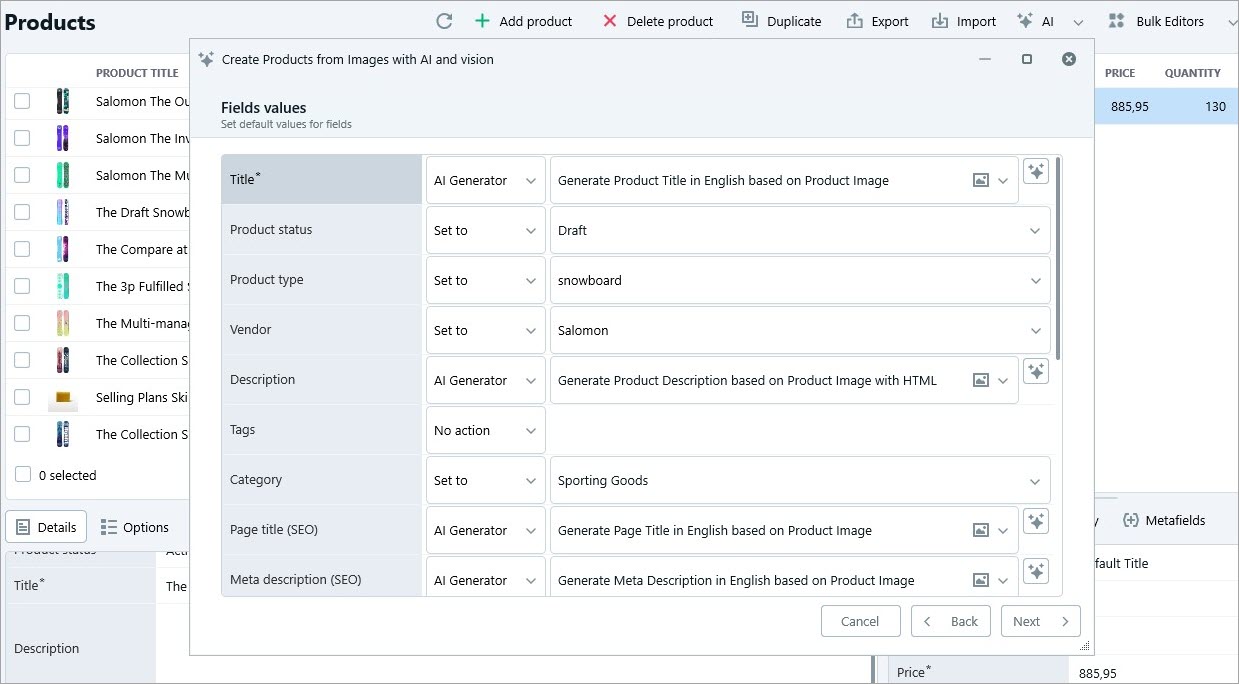Screen dimensions: 1239x684
Task: Check Selling Plans Ski row checkbox
Action: coord(22,397)
